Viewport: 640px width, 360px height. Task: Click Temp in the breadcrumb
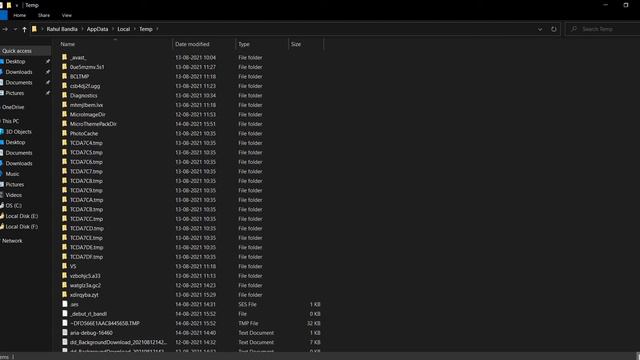pos(146,29)
